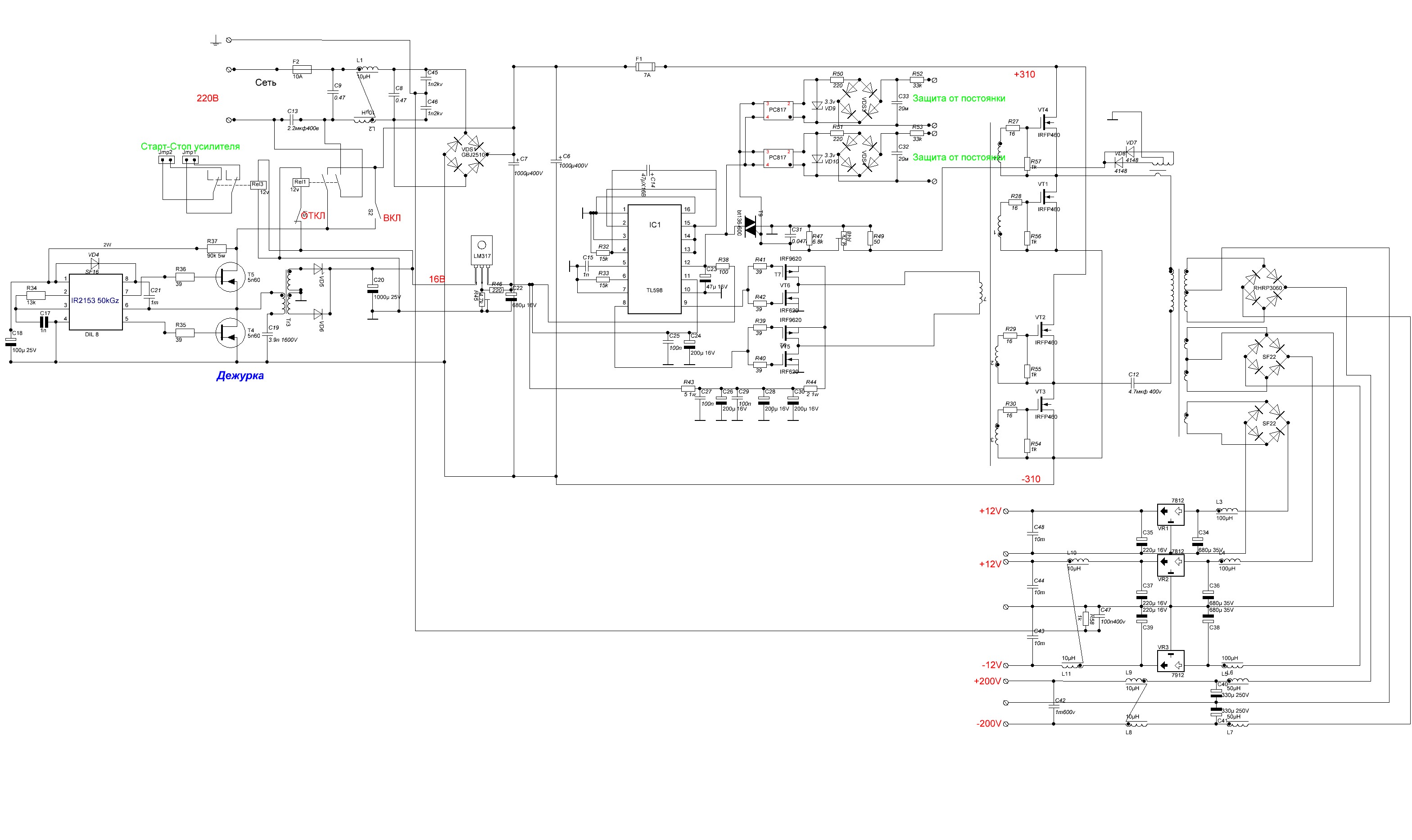Click capacitor C19 3.9n 1600V
The height and width of the screenshot is (840, 1412).
click(x=267, y=334)
